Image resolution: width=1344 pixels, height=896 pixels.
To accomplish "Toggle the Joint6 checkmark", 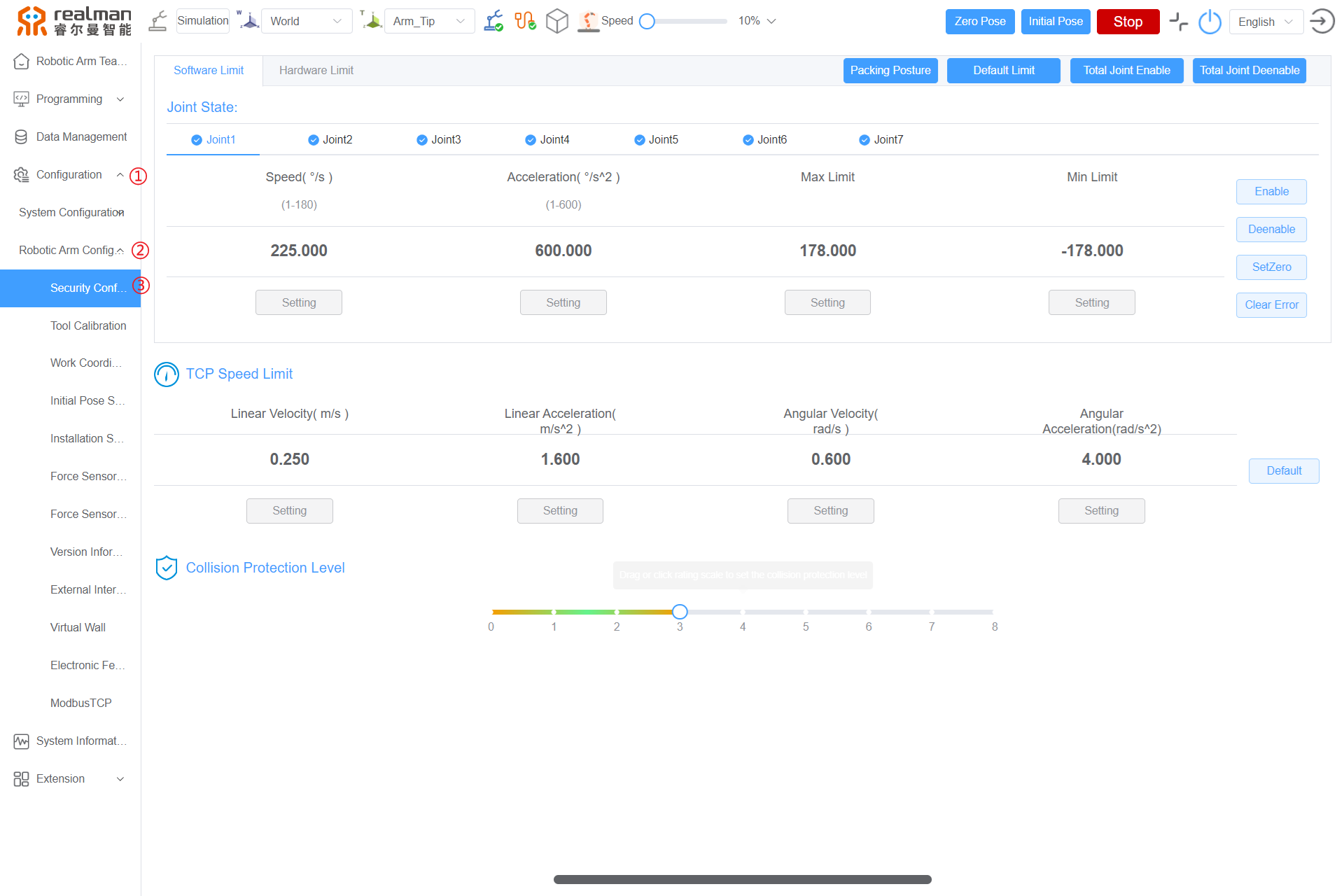I will (x=748, y=140).
